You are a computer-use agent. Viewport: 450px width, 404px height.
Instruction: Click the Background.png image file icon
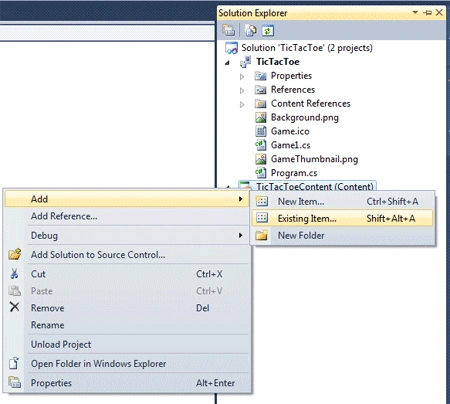(x=260, y=117)
